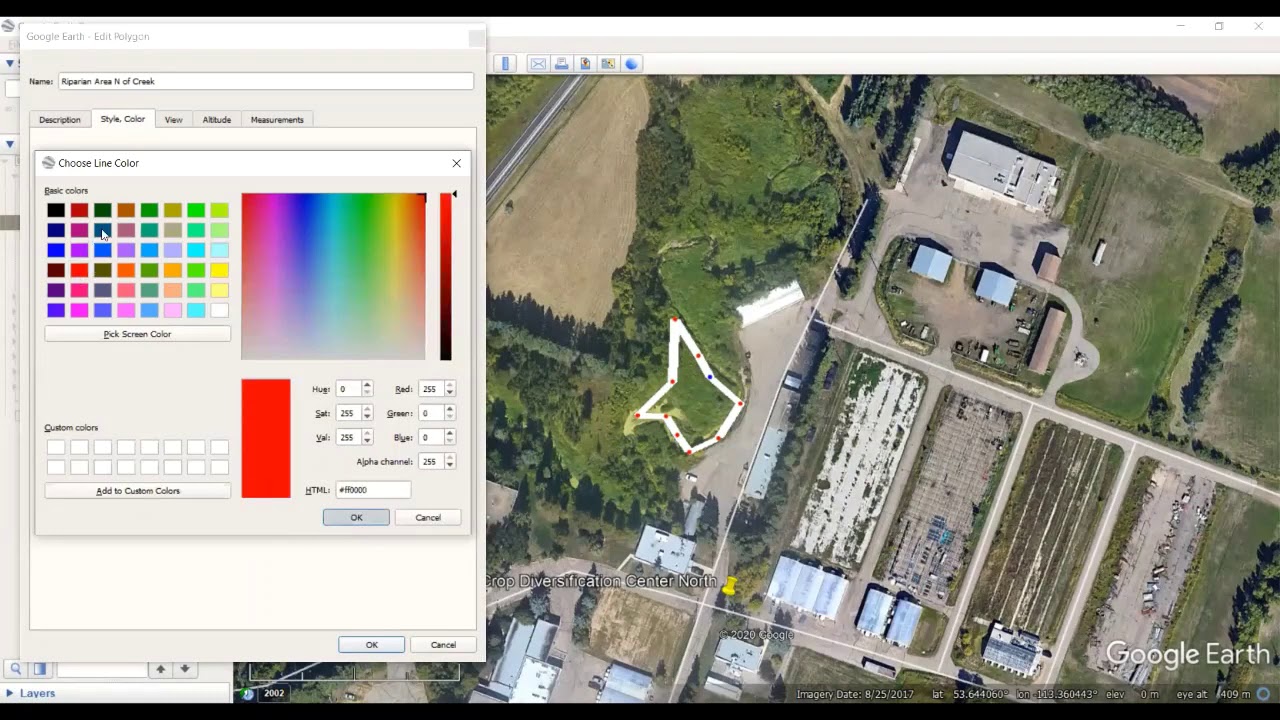Click Add to Custom Colors button
Image resolution: width=1280 pixels, height=720 pixels.
coord(137,491)
